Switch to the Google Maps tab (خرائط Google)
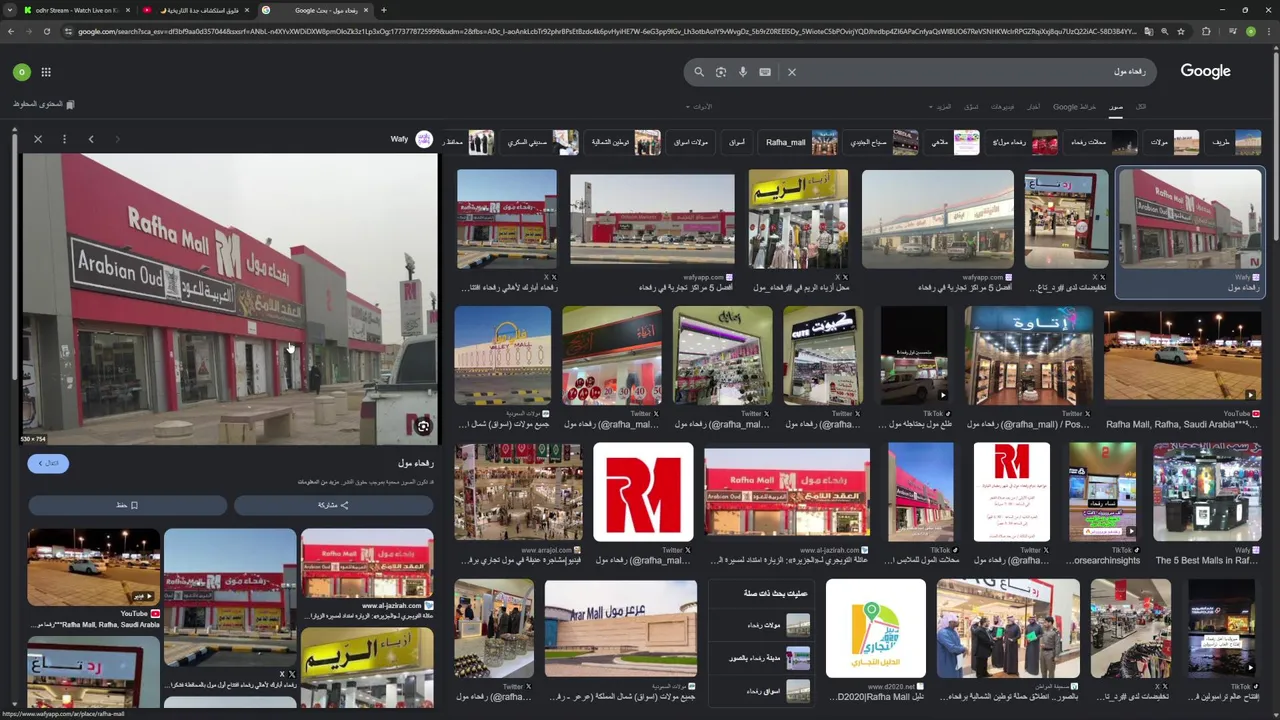Viewport: 1280px width, 720px height. pos(1074,107)
